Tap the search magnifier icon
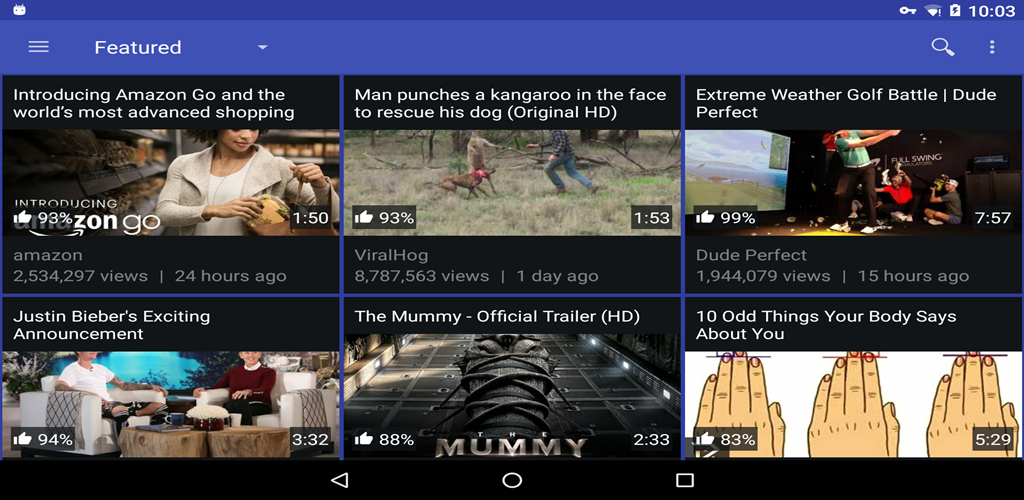This screenshot has height=500, width=1024. pyautogui.click(x=942, y=47)
